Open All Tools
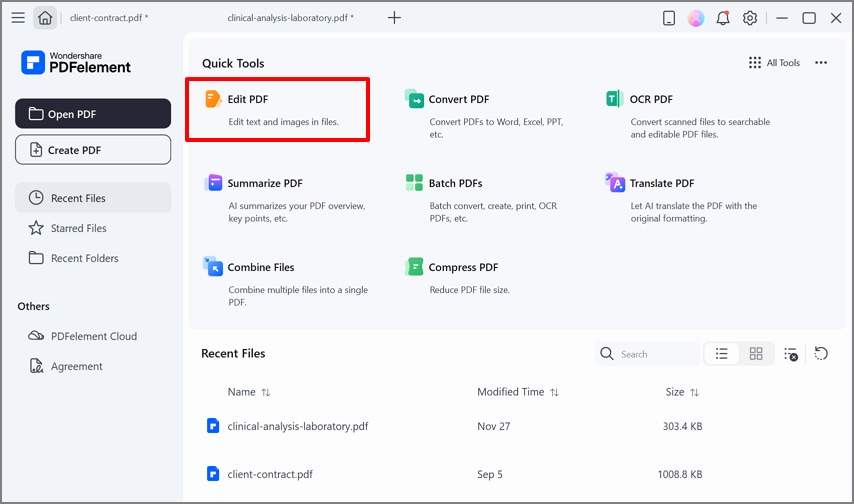The width and height of the screenshot is (854, 504). pyautogui.click(x=774, y=63)
